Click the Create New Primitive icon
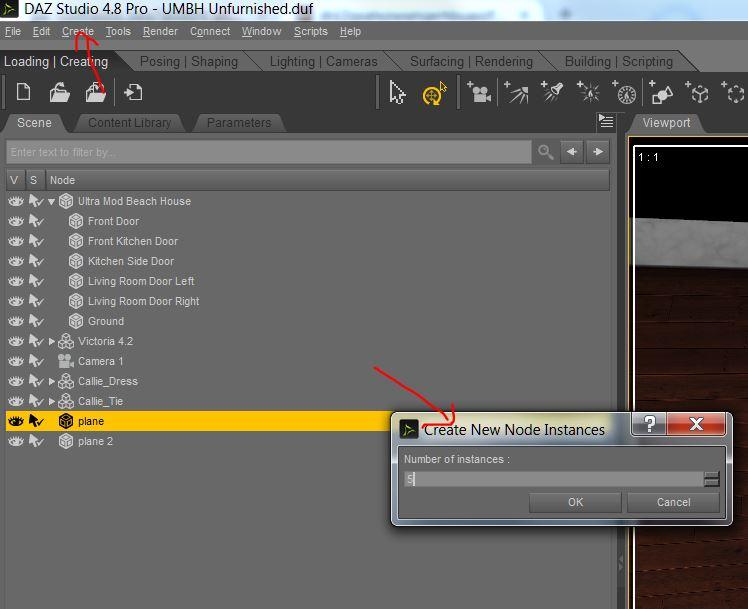Screen dimensions: 748x609 click(x=662, y=92)
